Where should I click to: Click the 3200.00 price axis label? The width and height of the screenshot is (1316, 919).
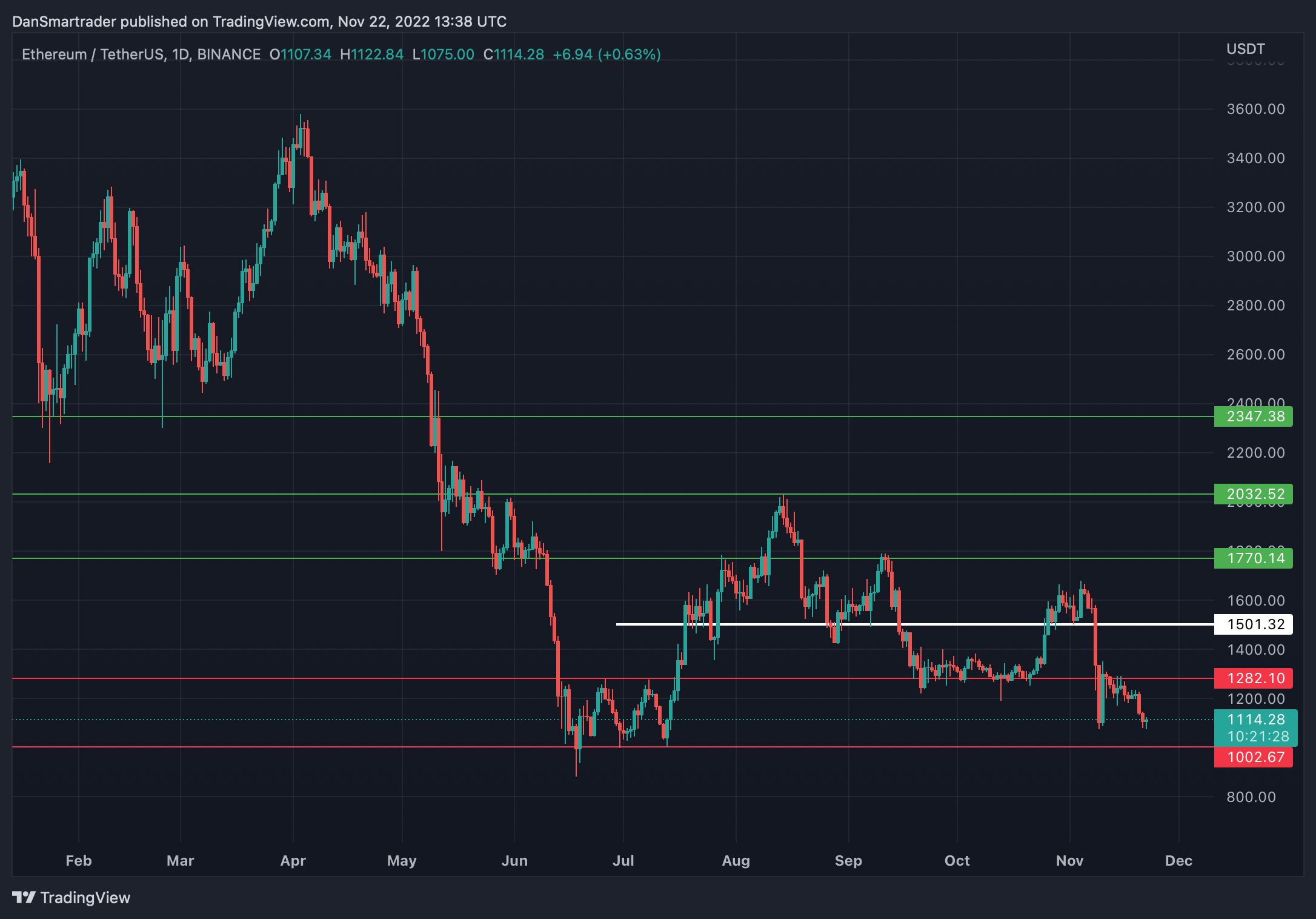point(1256,207)
